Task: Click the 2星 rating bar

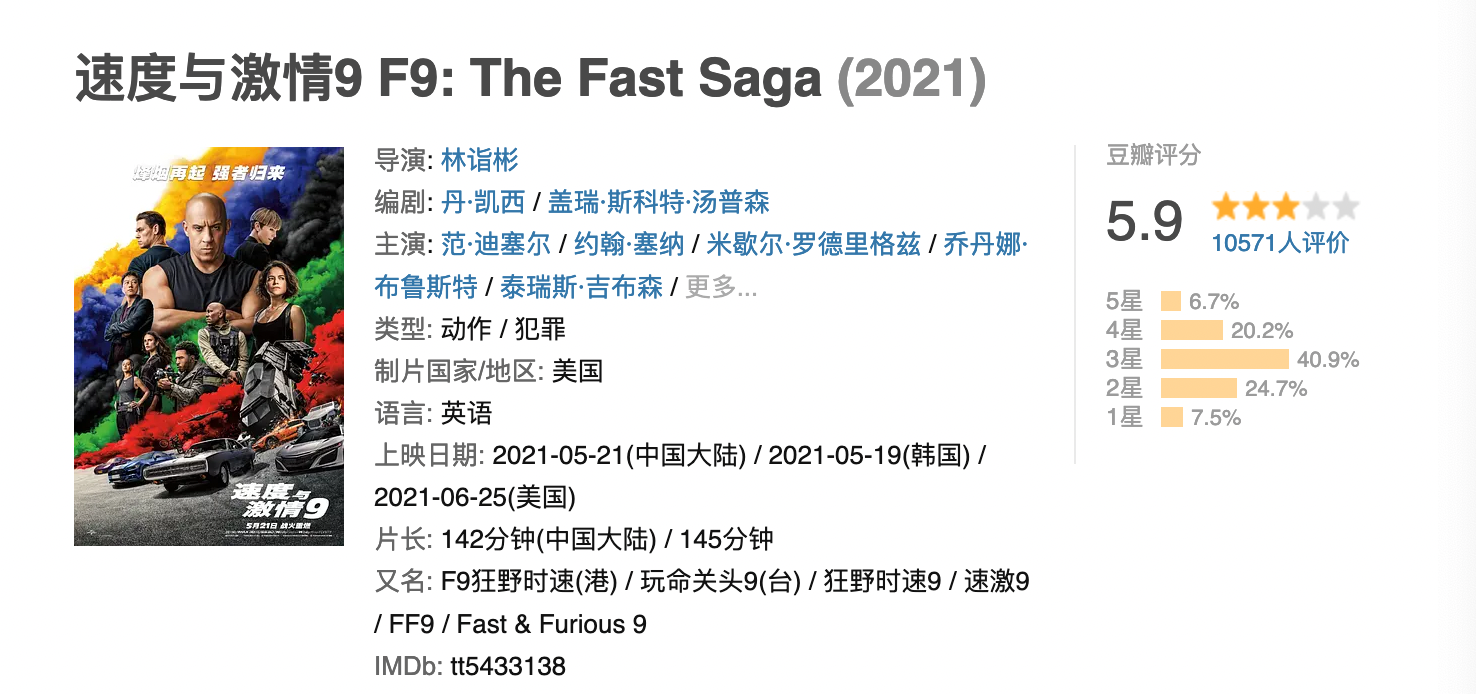Action: pos(1198,388)
